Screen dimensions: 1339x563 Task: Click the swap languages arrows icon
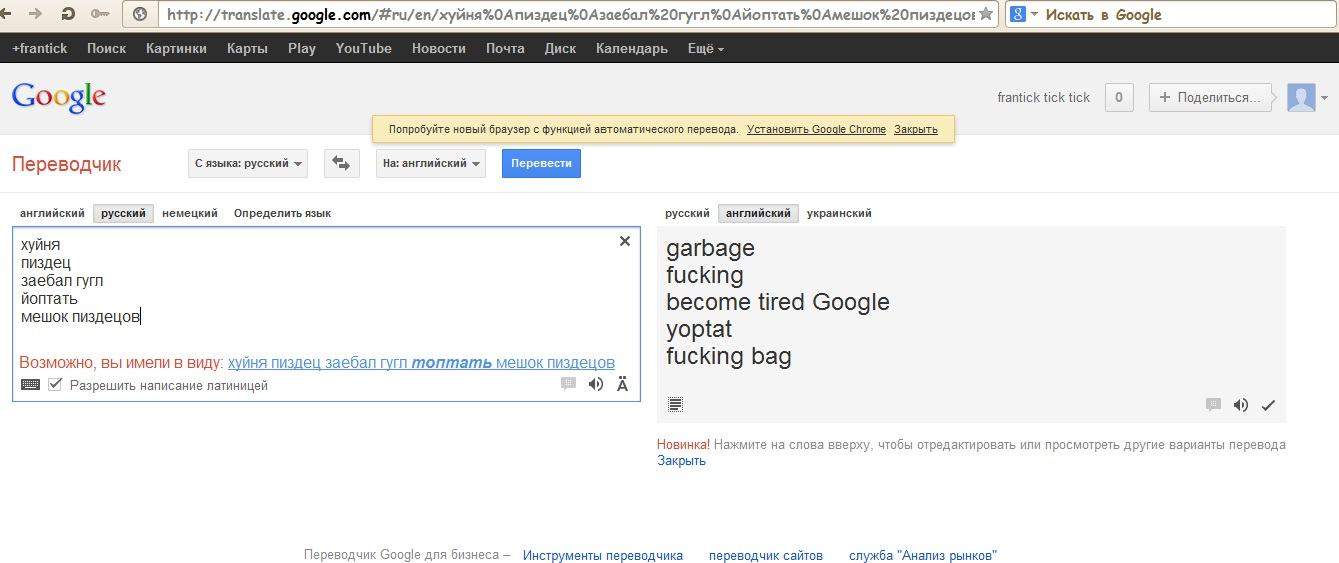342,163
